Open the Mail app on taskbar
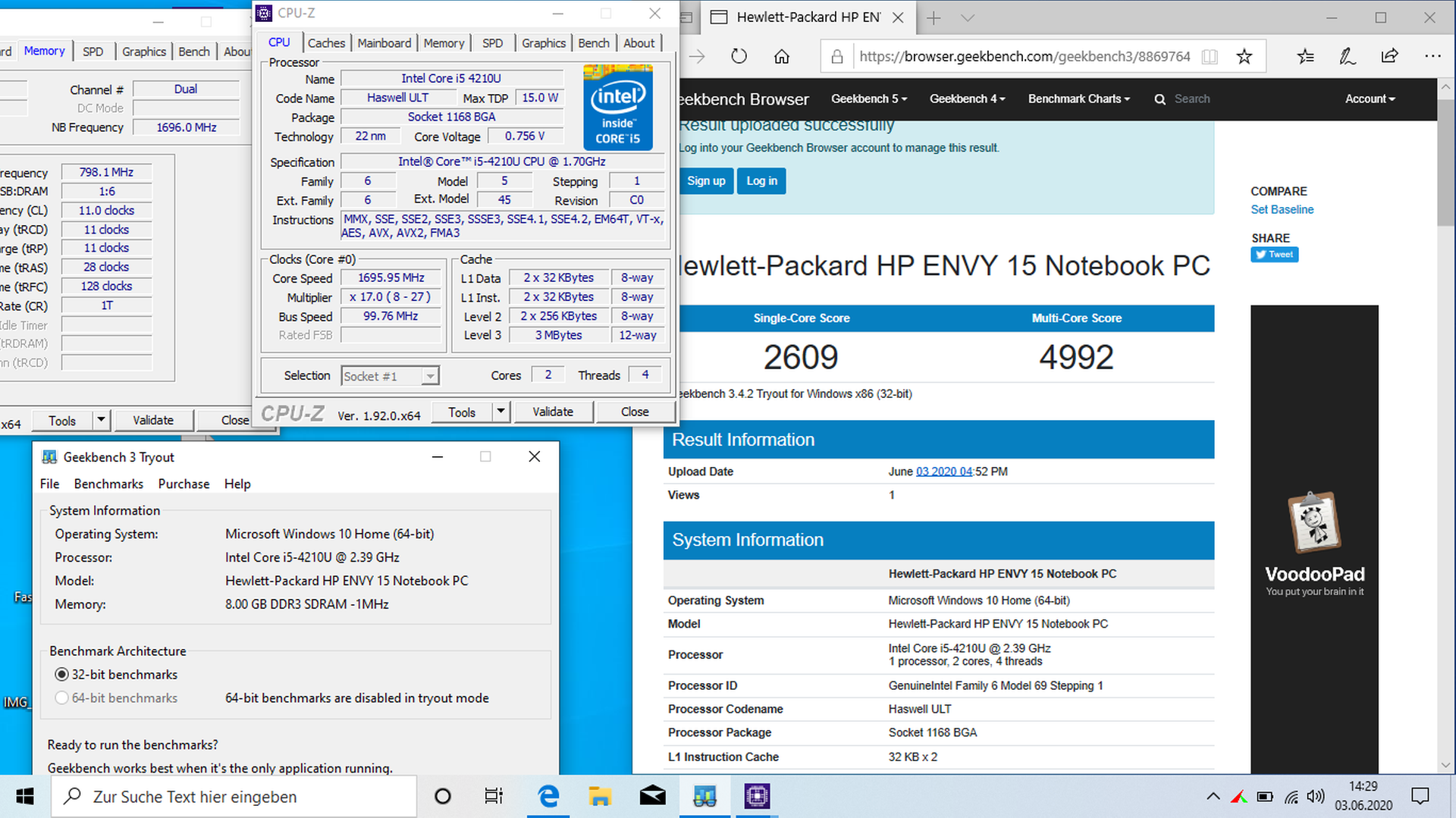 pyautogui.click(x=652, y=796)
